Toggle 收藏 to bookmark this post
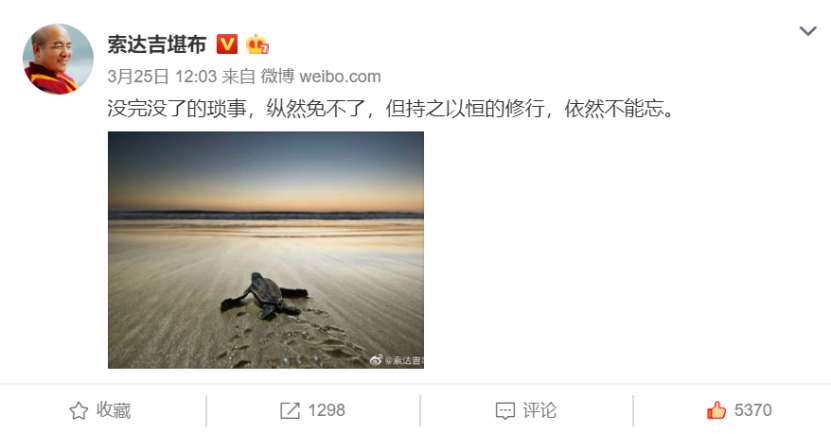Screen dimensions: 831x434 coord(100,411)
